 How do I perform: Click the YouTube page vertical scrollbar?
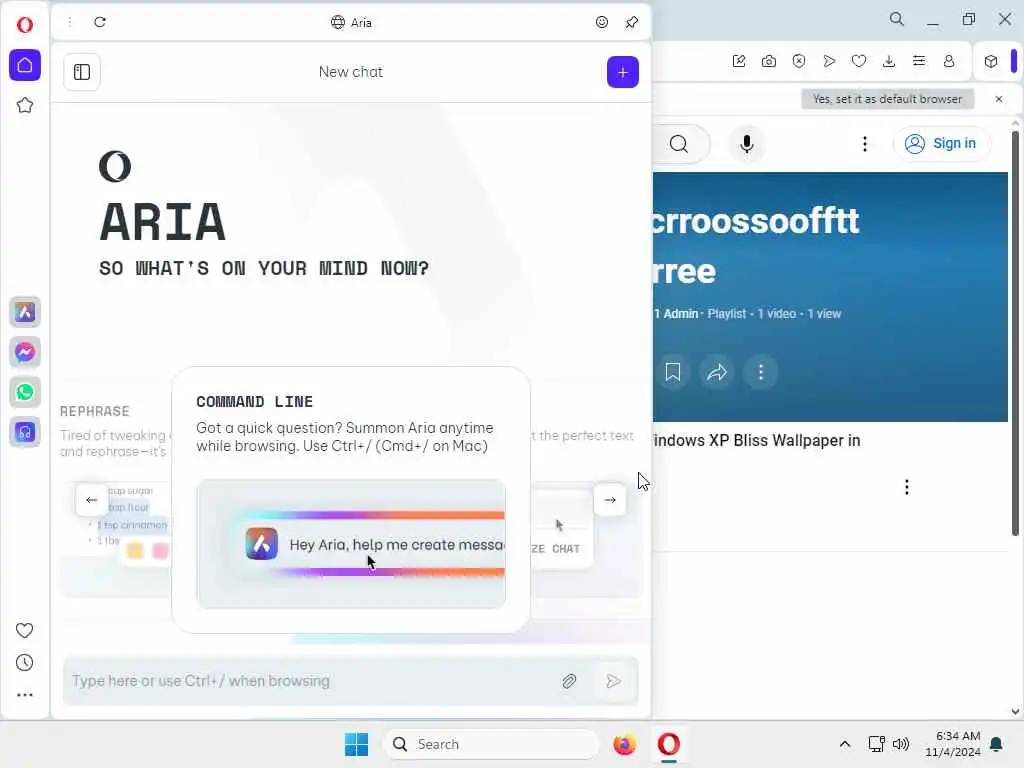coord(1015,333)
